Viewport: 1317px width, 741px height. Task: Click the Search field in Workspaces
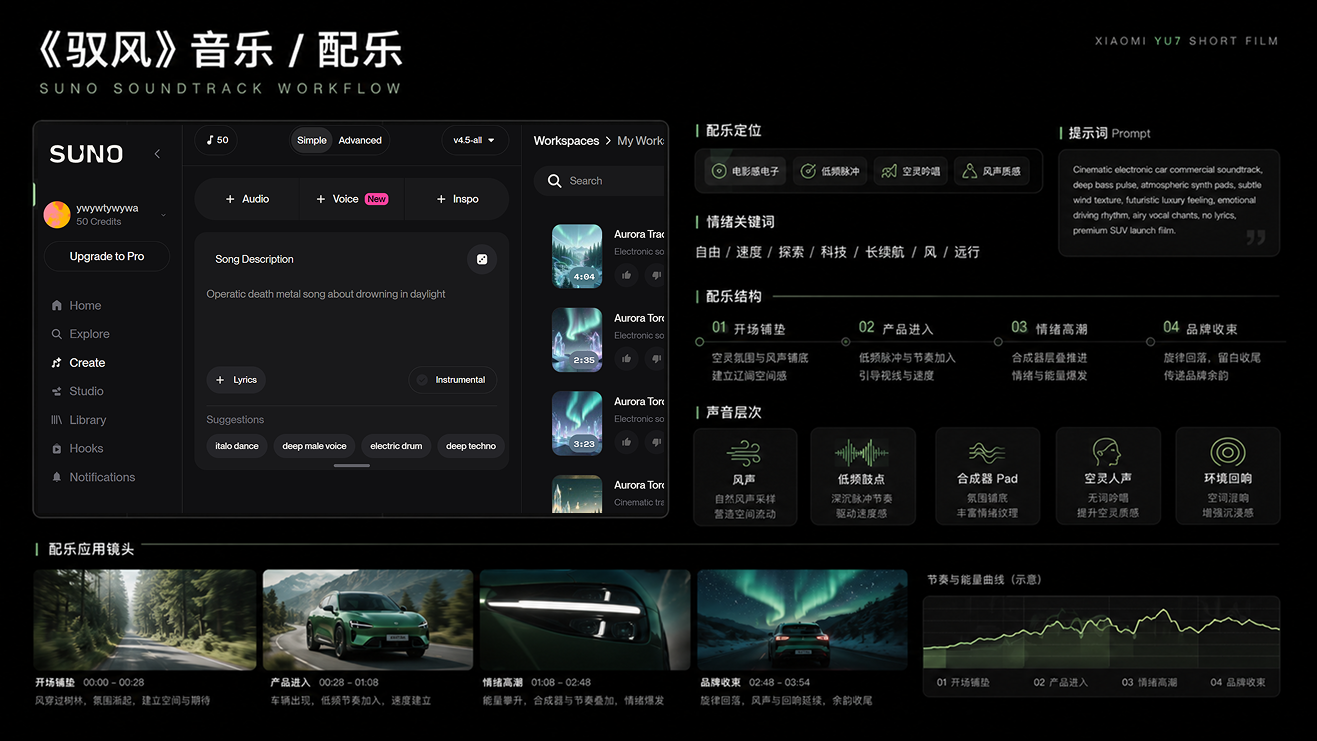point(599,181)
